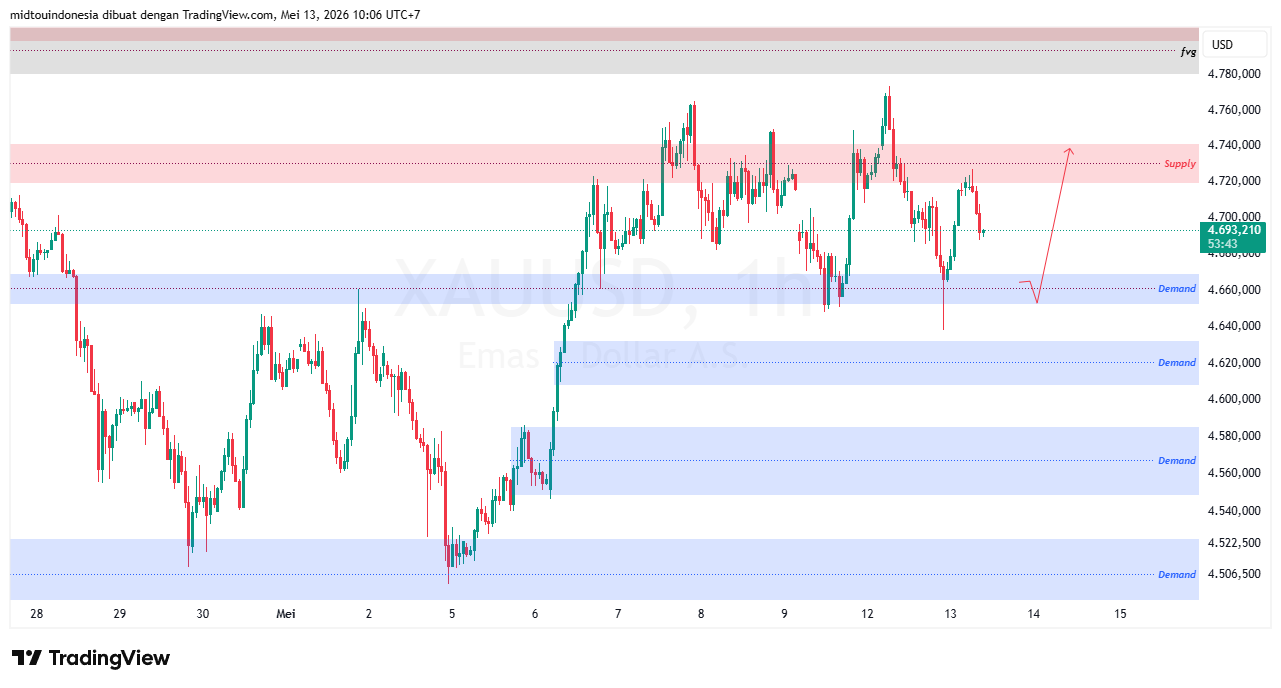Click the Mei month label on time axis
Screen dimensions: 1281x688
(x=286, y=614)
